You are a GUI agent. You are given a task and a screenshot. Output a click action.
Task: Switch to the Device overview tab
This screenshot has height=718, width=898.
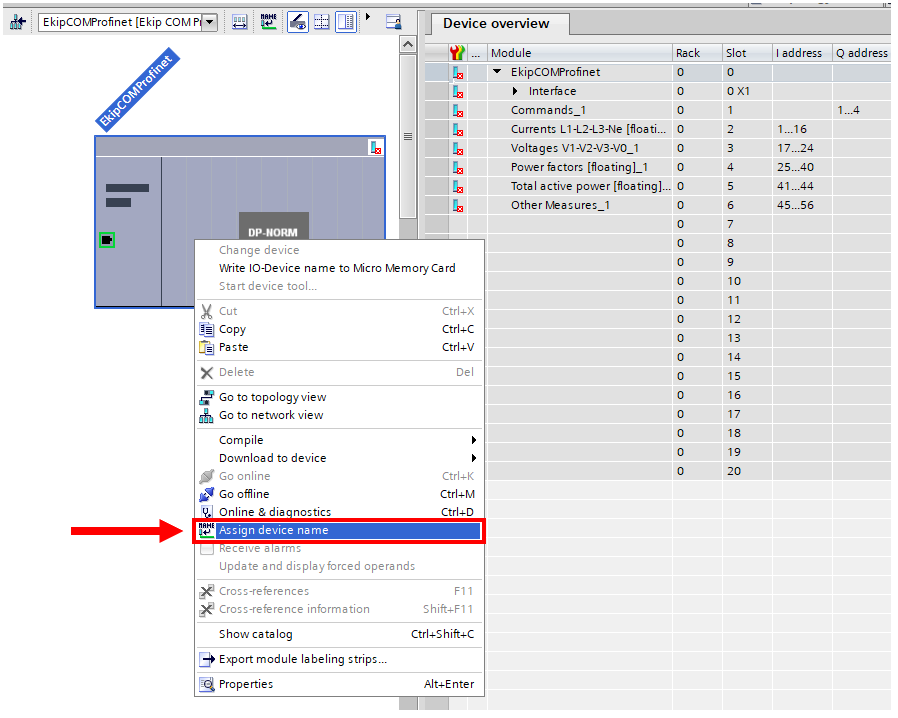click(496, 23)
